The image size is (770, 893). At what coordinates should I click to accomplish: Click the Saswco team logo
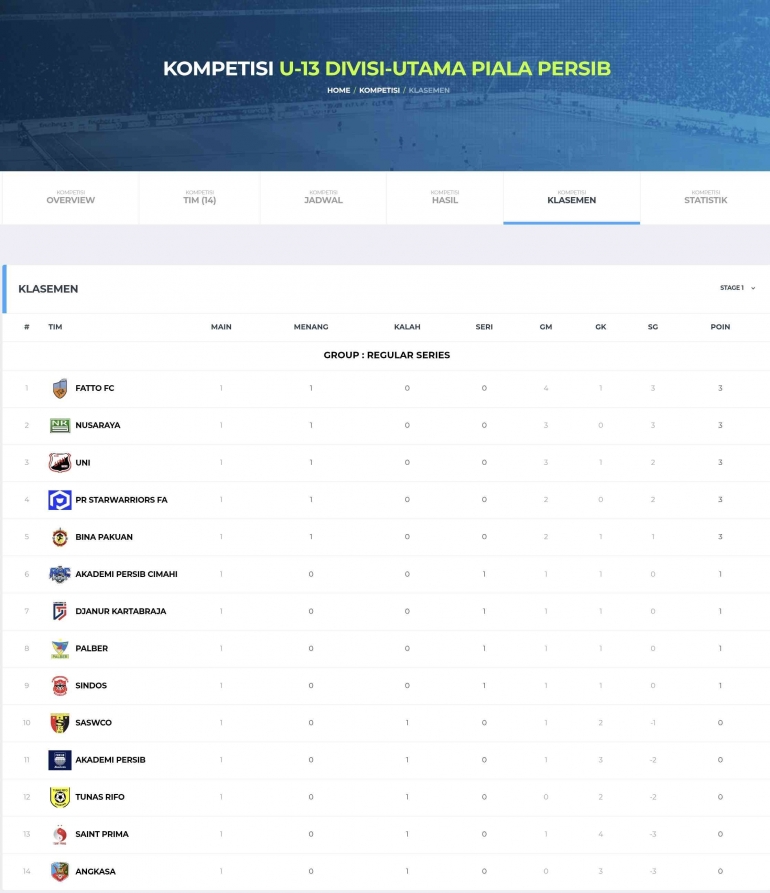click(x=60, y=723)
